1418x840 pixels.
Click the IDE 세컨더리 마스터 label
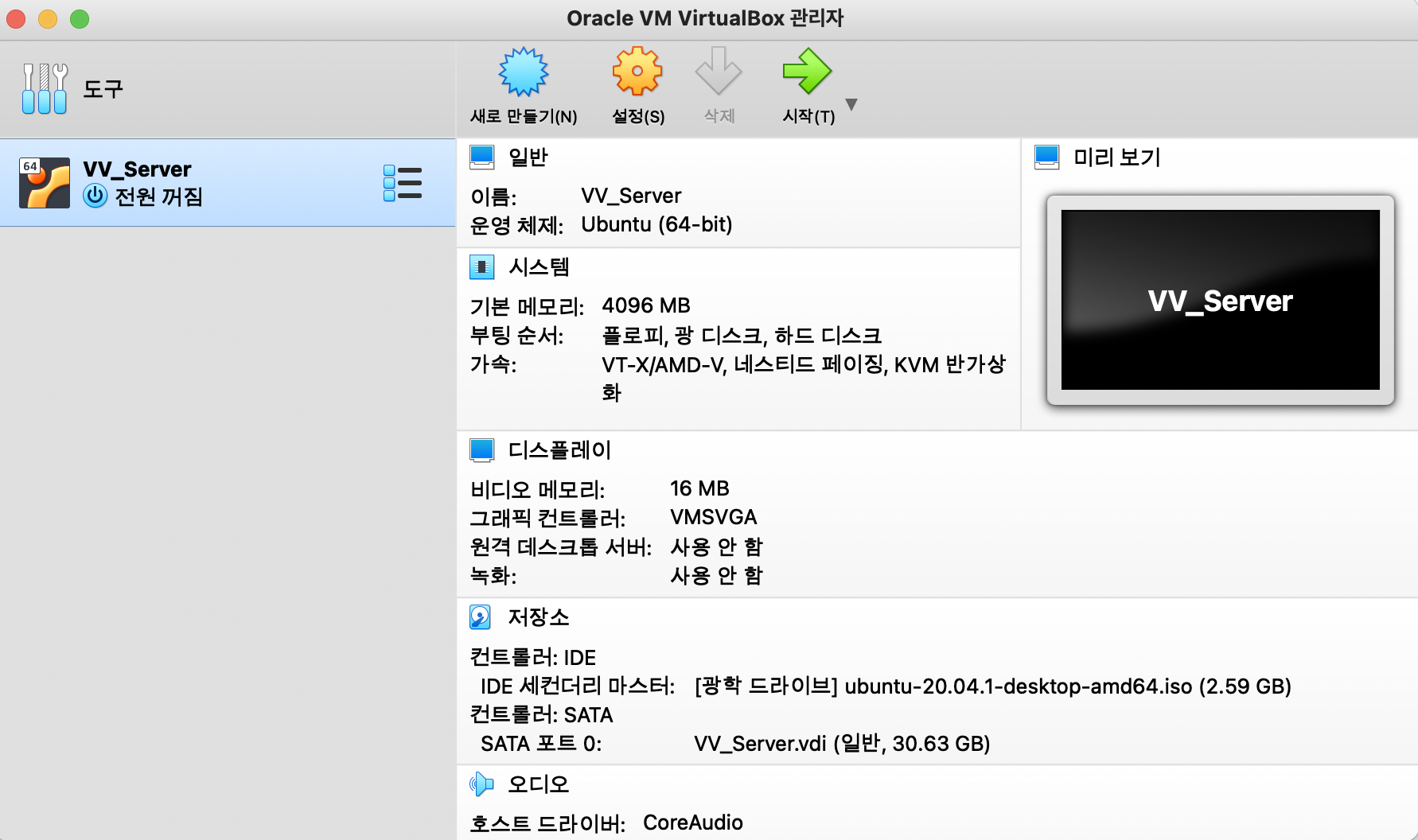click(x=578, y=686)
